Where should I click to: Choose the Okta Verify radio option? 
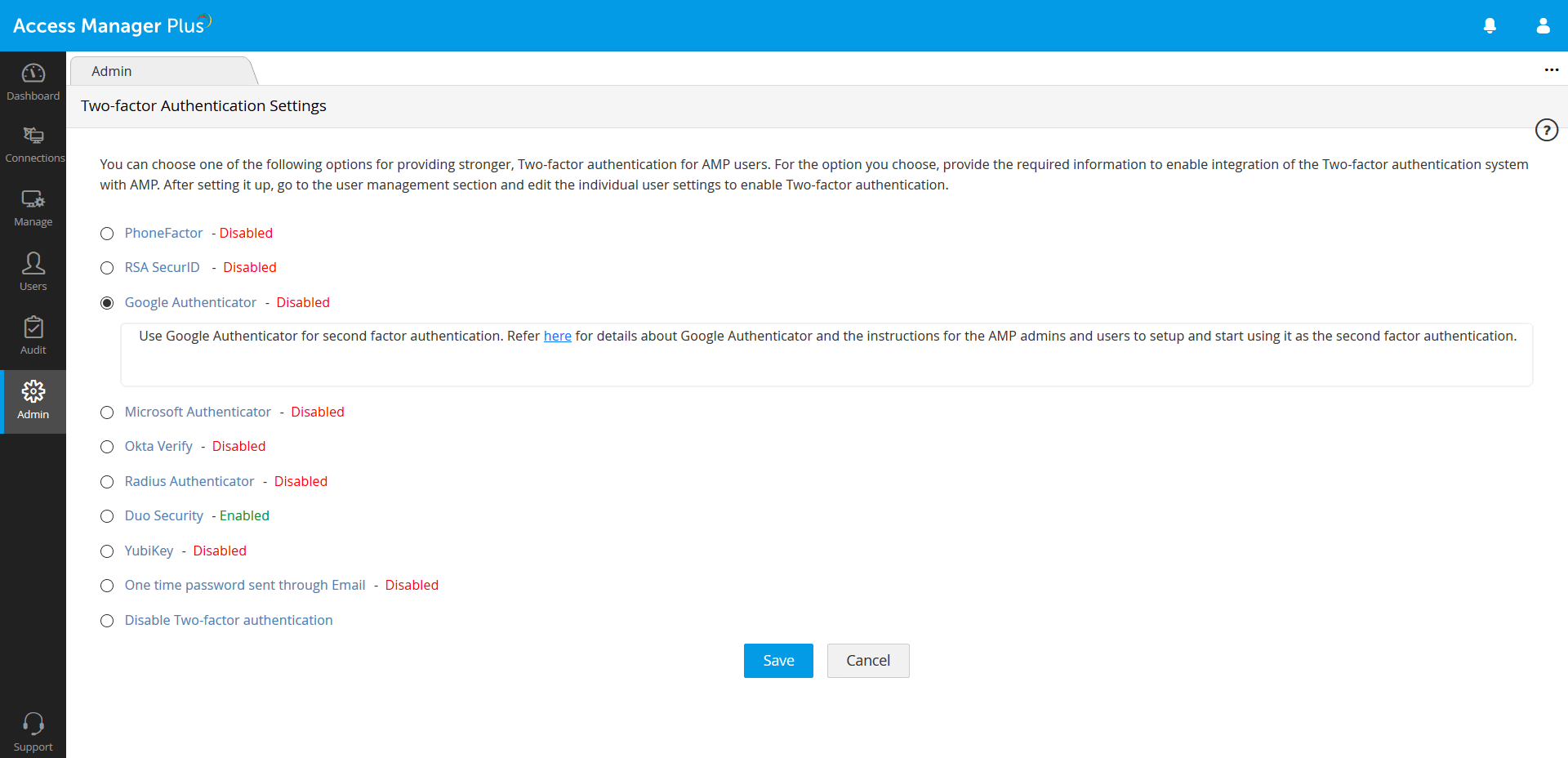click(107, 447)
